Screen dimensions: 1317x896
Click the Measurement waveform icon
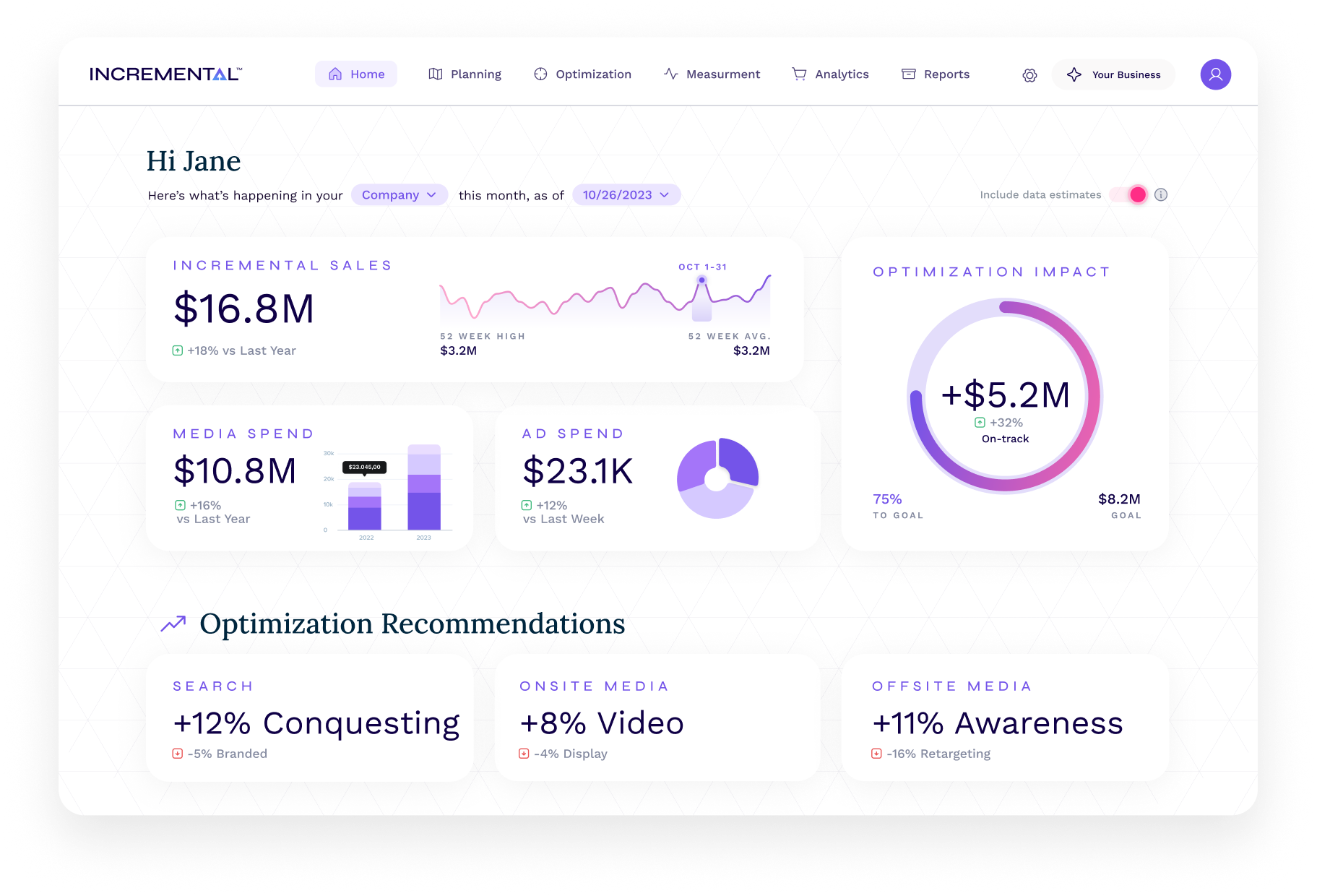(670, 74)
